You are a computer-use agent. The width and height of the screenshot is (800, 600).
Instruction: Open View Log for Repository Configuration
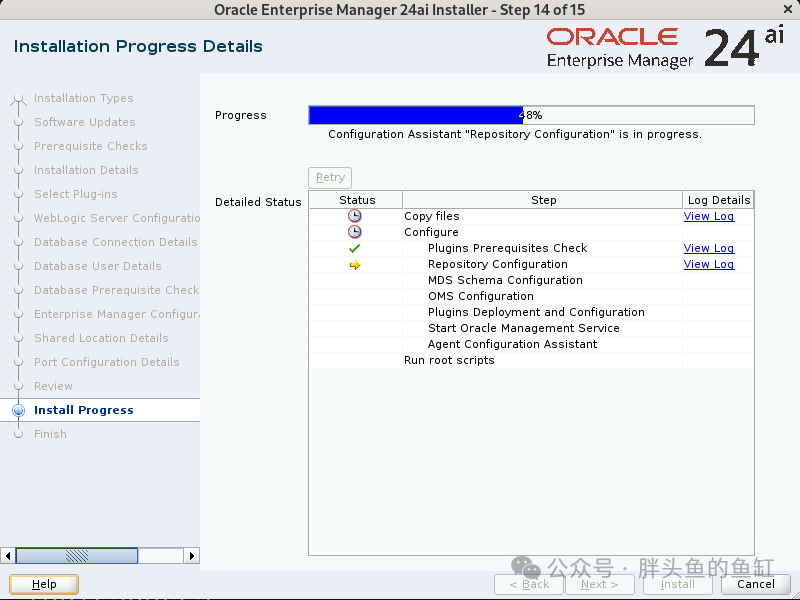pyautogui.click(x=709, y=264)
